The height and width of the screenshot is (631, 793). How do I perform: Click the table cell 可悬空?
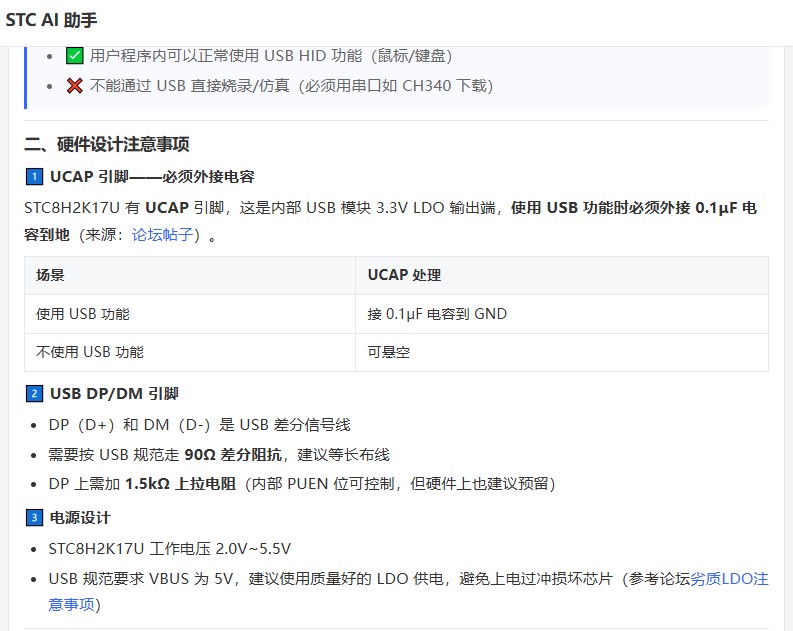562,352
